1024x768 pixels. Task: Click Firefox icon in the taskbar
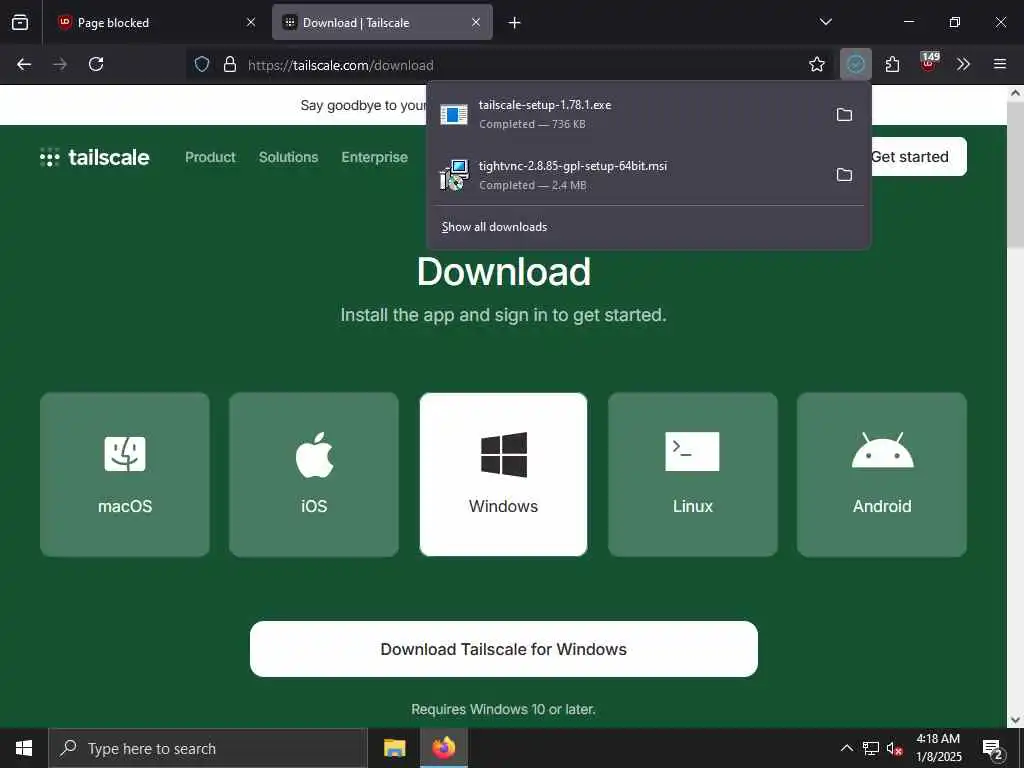pos(443,748)
